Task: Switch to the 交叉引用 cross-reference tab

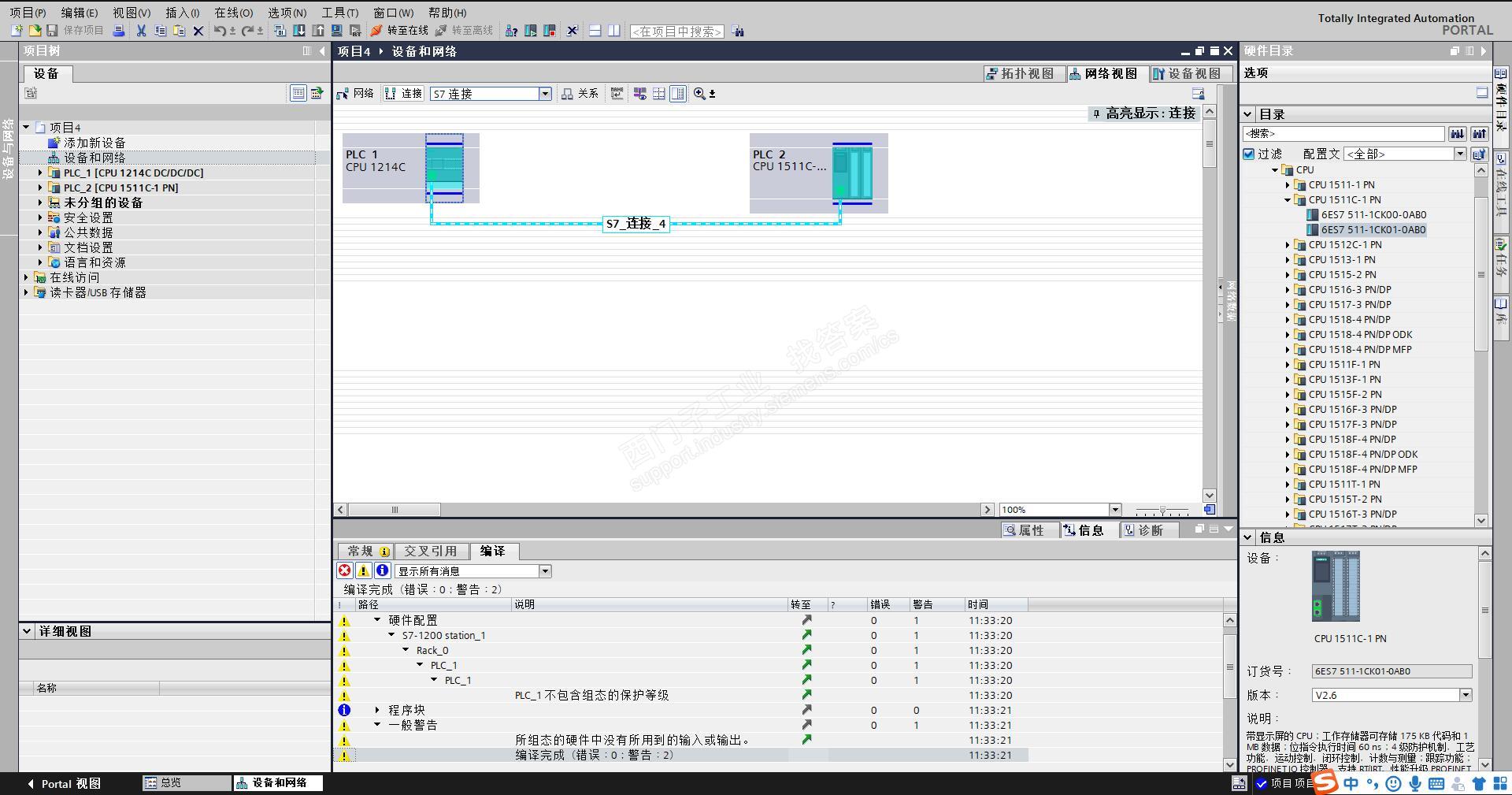Action: 431,551
